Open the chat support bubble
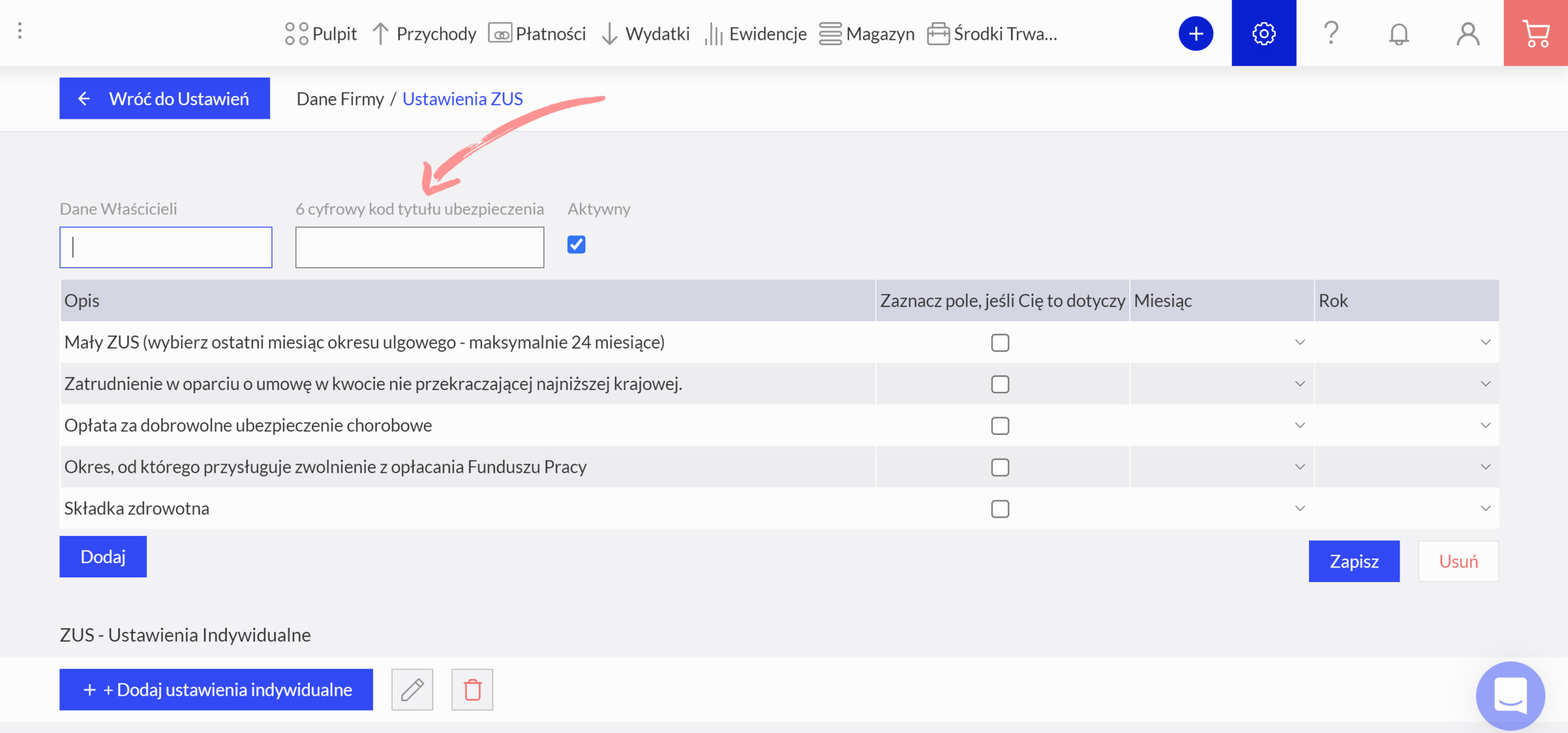The width and height of the screenshot is (1568, 733). tap(1510, 696)
